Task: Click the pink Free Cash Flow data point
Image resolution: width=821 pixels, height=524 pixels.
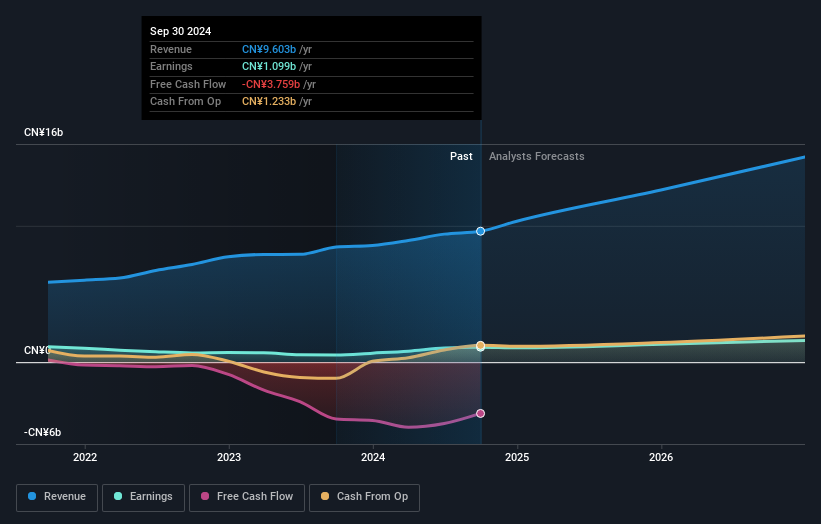Action: pos(480,414)
